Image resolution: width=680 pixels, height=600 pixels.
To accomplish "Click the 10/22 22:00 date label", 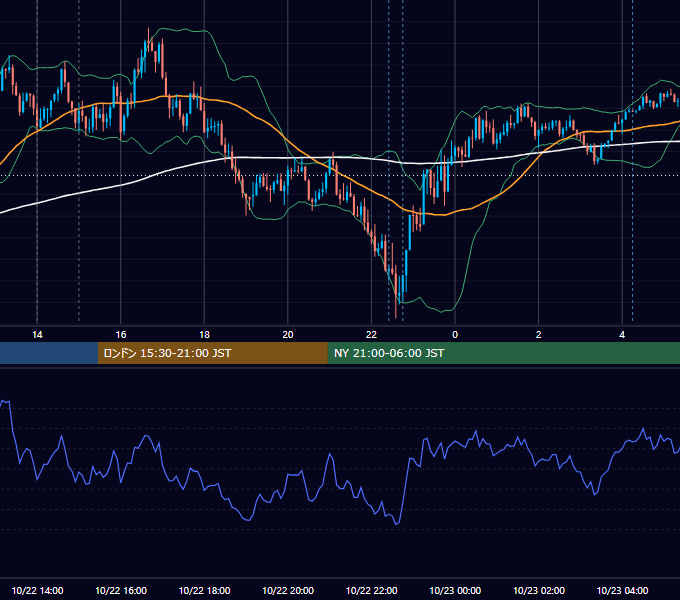I will coord(372,590).
